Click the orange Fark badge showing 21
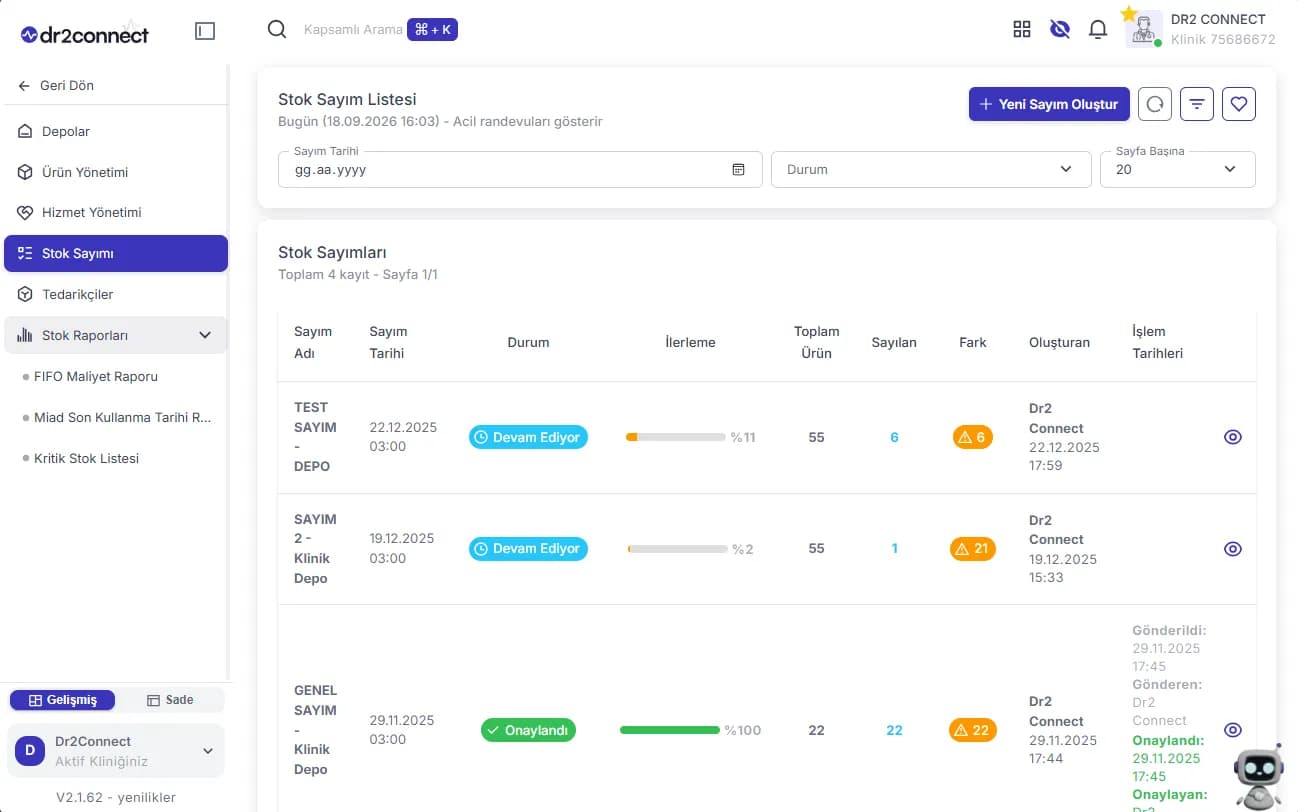The image size is (1298, 812). [973, 549]
